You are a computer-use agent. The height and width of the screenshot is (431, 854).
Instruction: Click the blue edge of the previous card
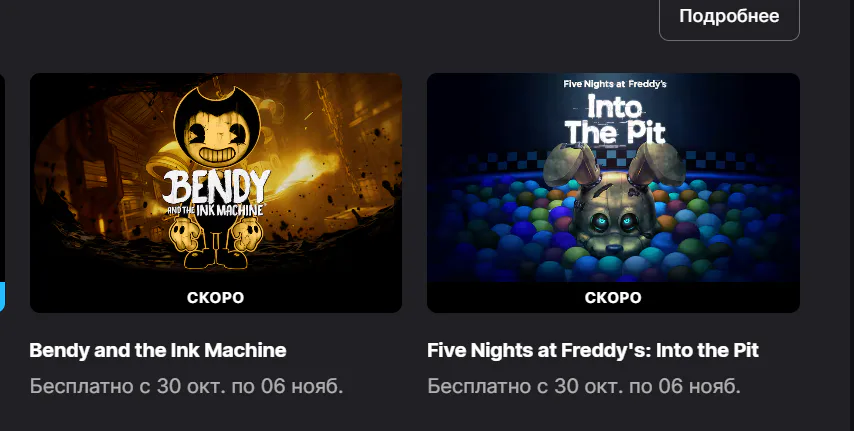[2, 296]
